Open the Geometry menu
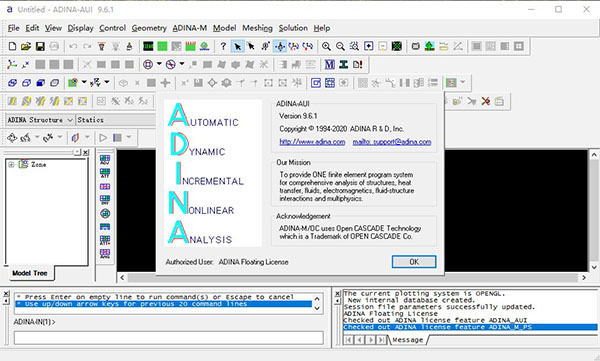This screenshot has width=600, height=361. pos(149,28)
